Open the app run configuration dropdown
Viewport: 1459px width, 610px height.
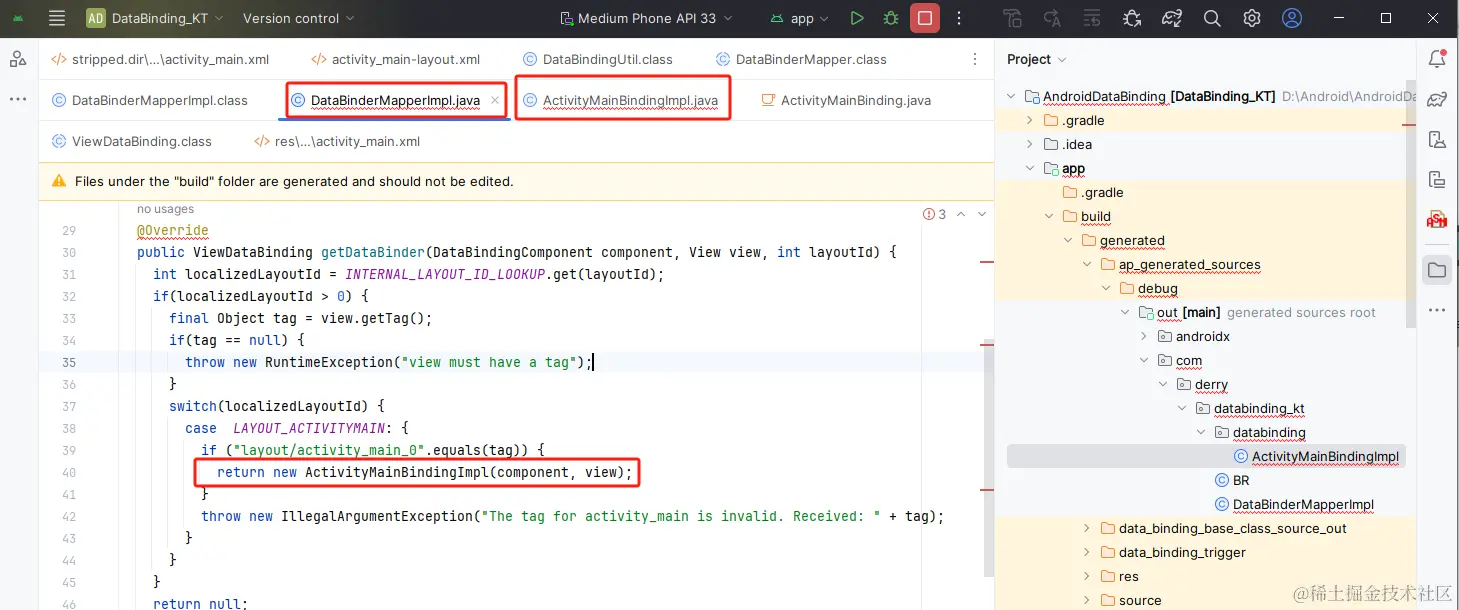[x=800, y=18]
